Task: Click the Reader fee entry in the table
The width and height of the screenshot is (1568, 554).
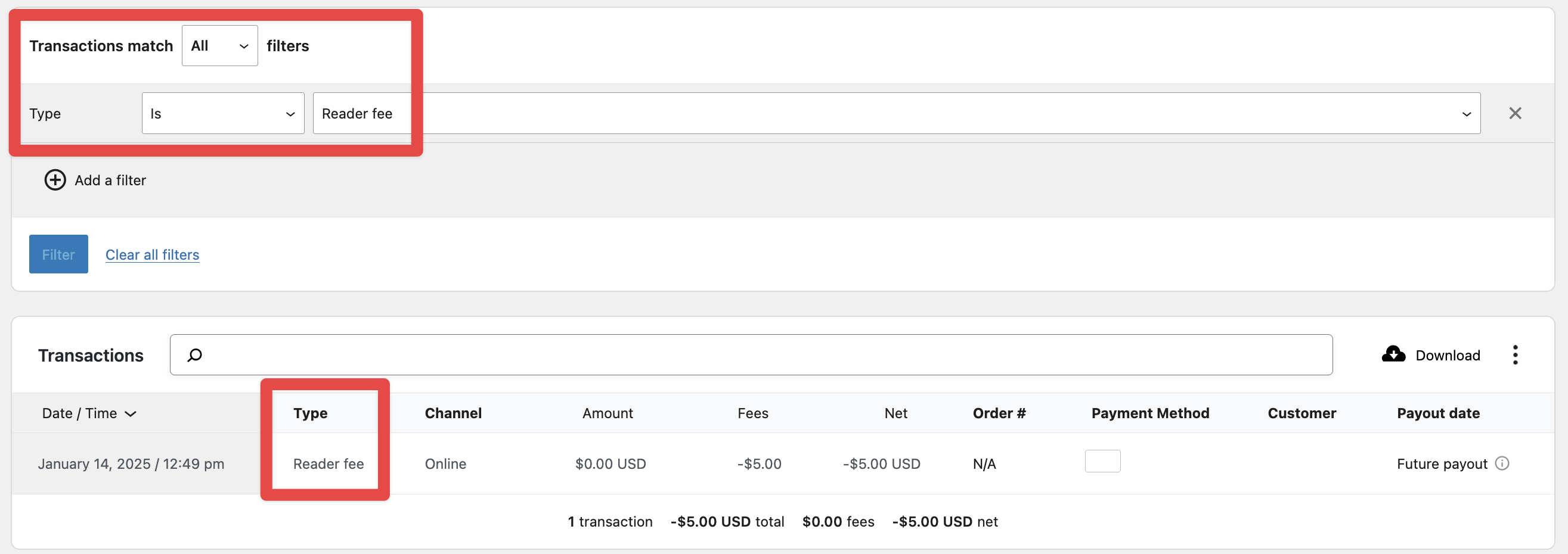Action: 328,463
